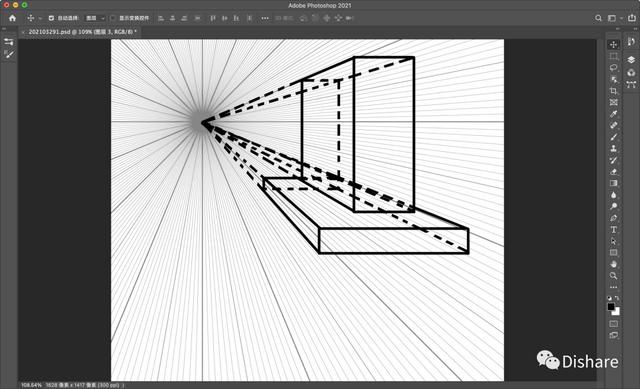Toggle show transform controls checkbox
Screen dimensions: 640x389
click(x=113, y=18)
